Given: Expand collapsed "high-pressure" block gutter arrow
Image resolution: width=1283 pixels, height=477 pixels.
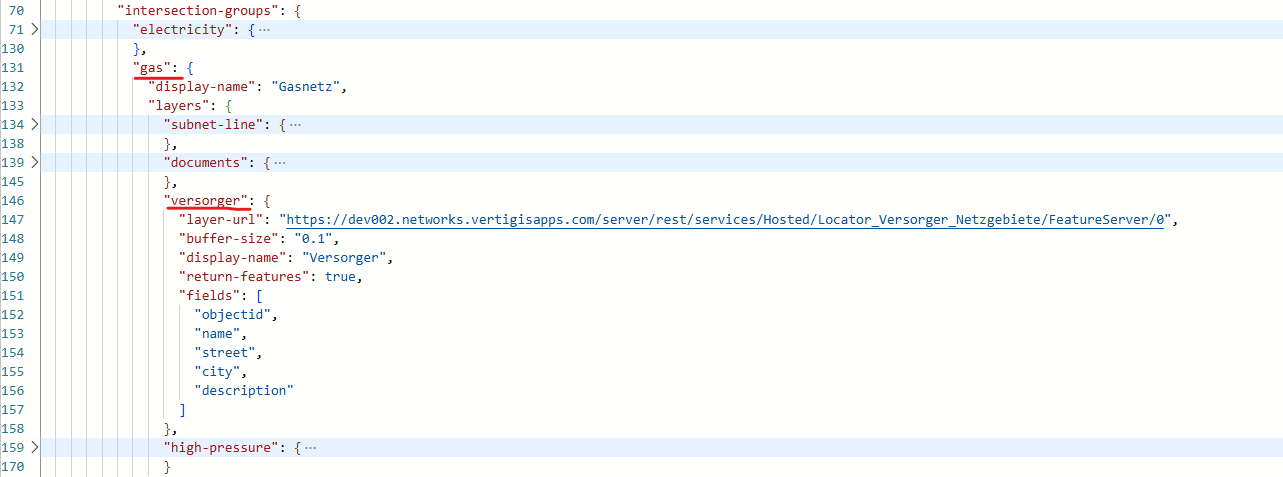Looking at the screenshot, I should point(35,448).
